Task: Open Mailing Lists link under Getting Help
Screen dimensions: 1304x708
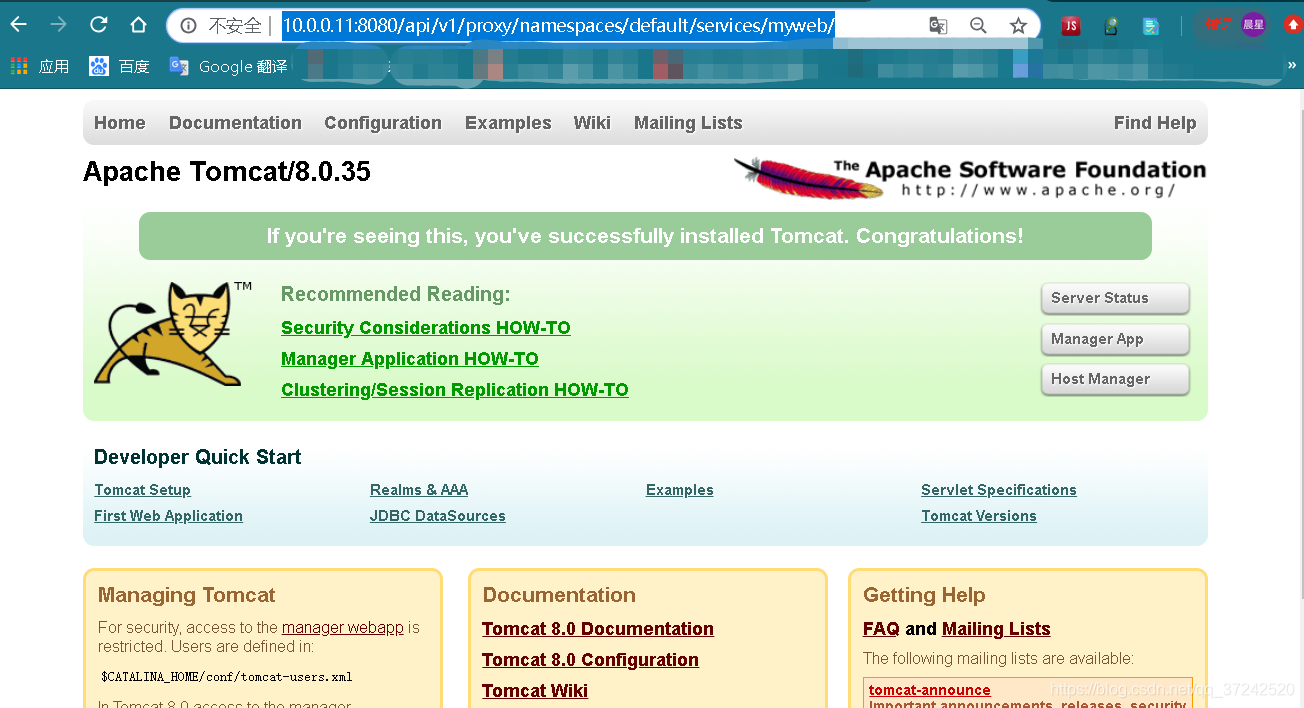Action: [x=996, y=629]
